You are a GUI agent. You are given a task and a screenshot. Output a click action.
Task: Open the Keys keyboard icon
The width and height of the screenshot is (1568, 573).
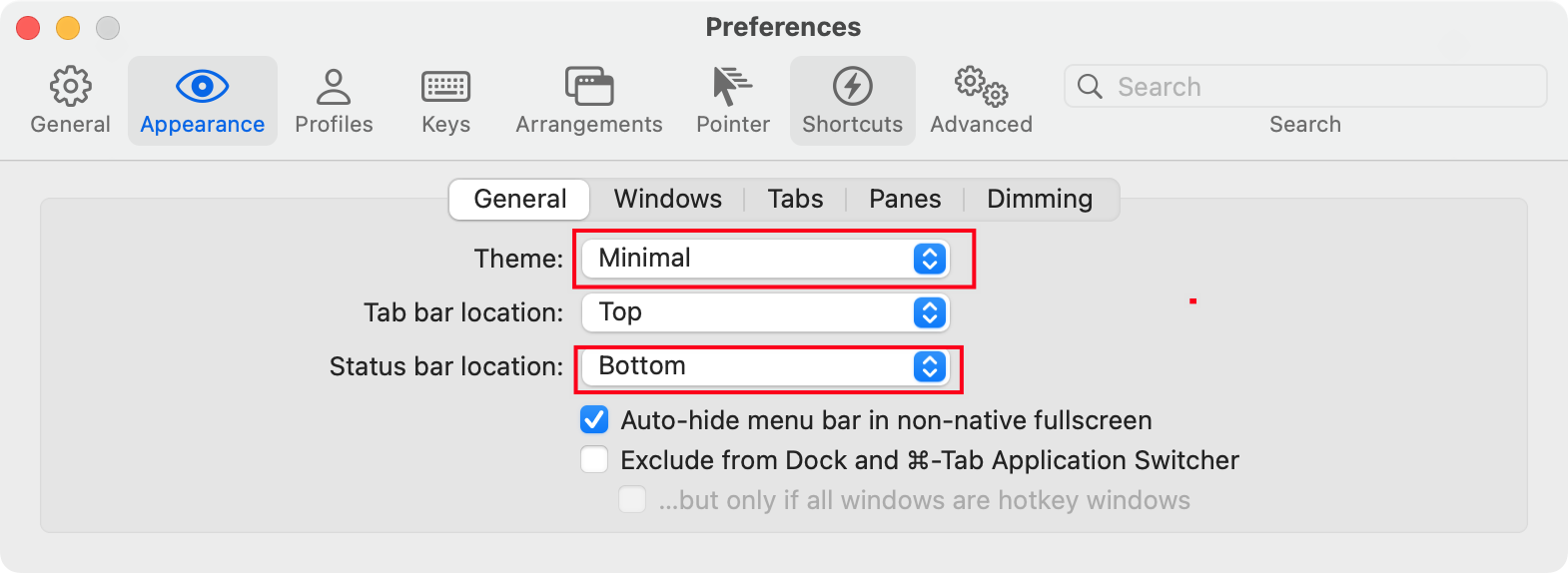(445, 87)
